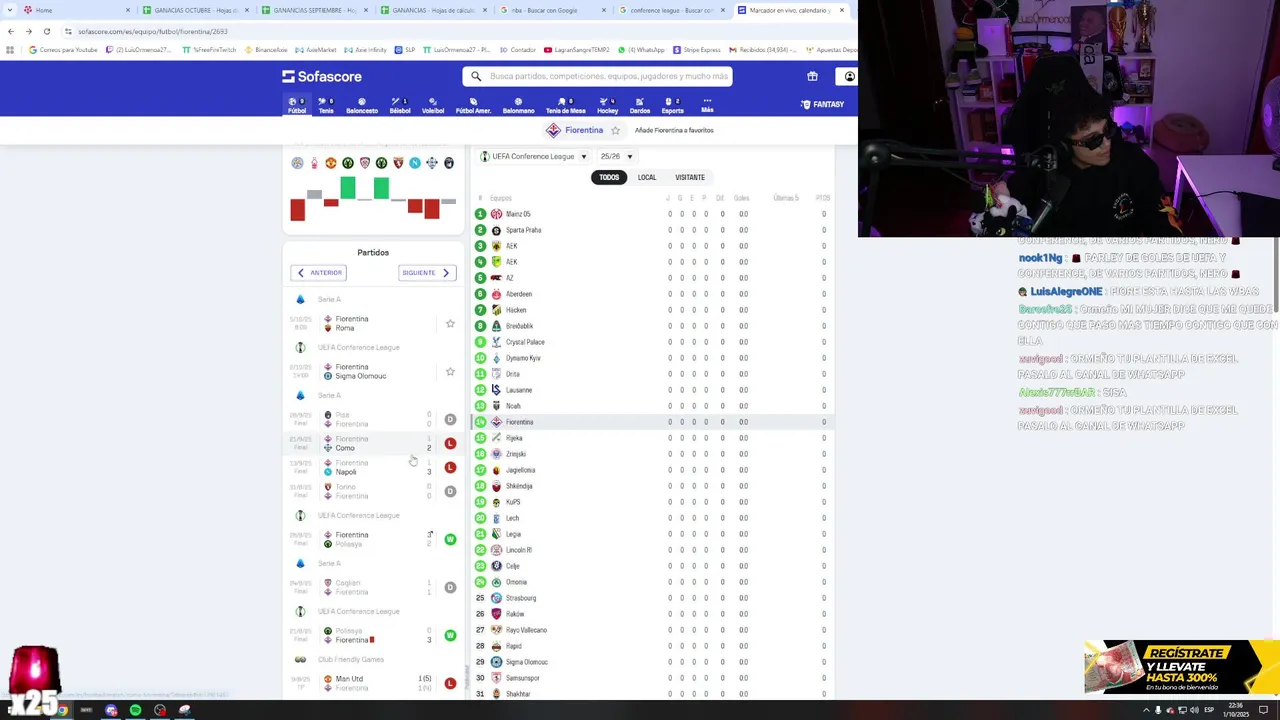Click the search magnifier icon
Image resolution: width=1280 pixels, height=720 pixels.
click(x=476, y=76)
